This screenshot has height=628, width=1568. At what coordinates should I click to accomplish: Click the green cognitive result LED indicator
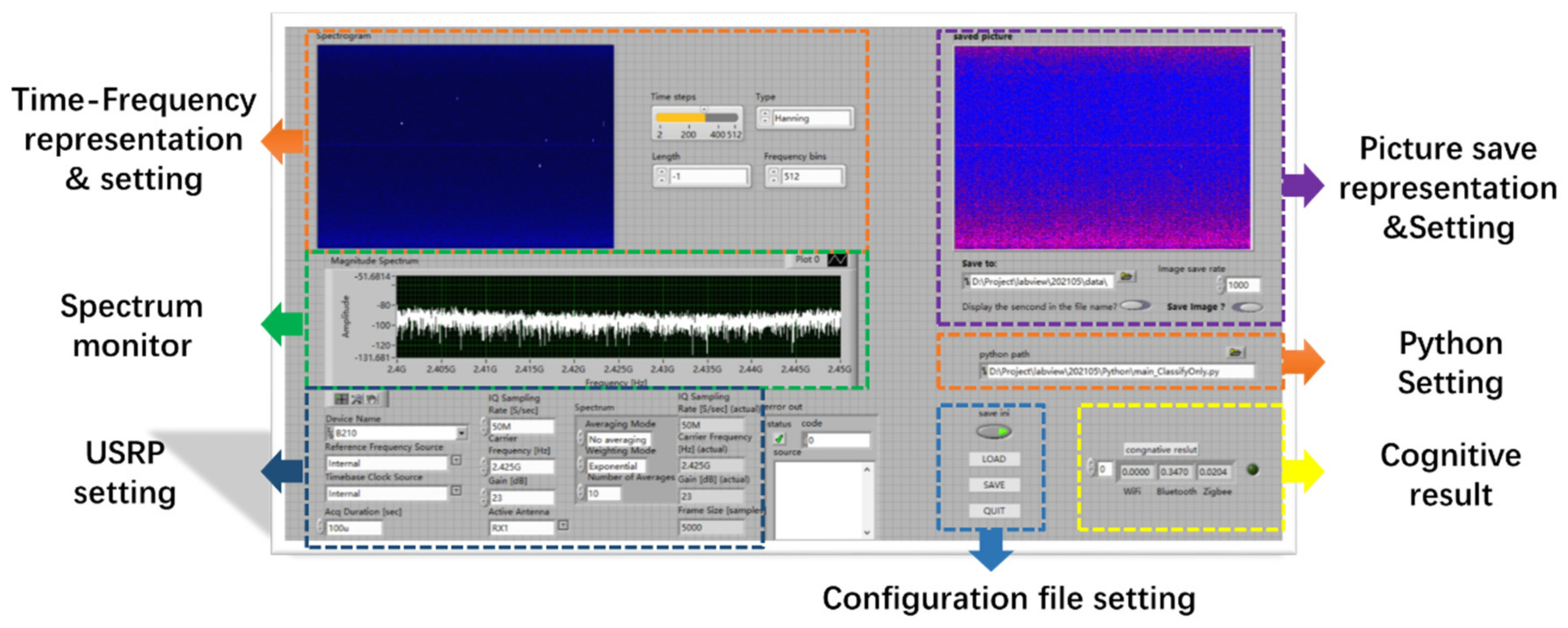pos(1253,469)
